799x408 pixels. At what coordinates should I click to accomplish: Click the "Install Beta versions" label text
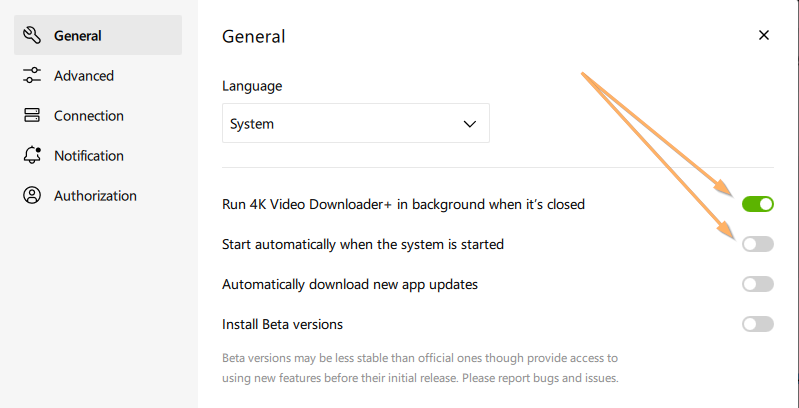(283, 324)
